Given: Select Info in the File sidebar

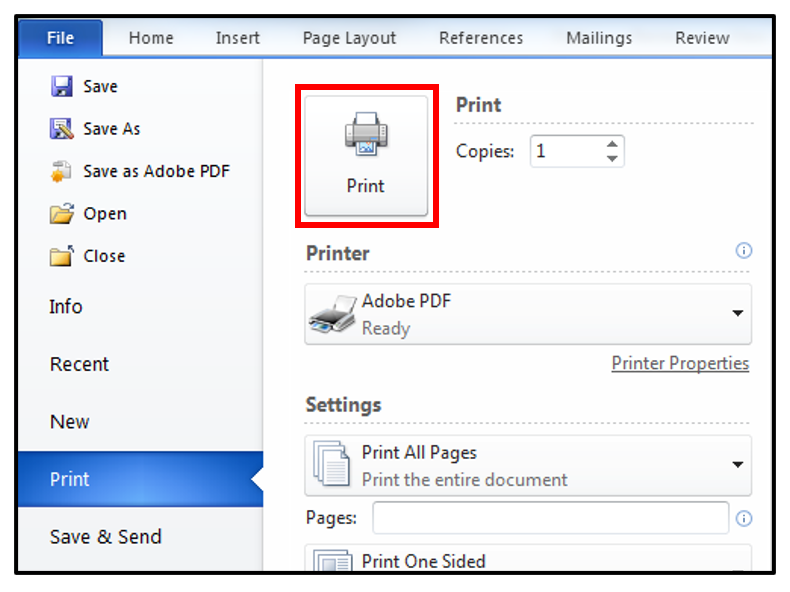Looking at the screenshot, I should click(66, 307).
